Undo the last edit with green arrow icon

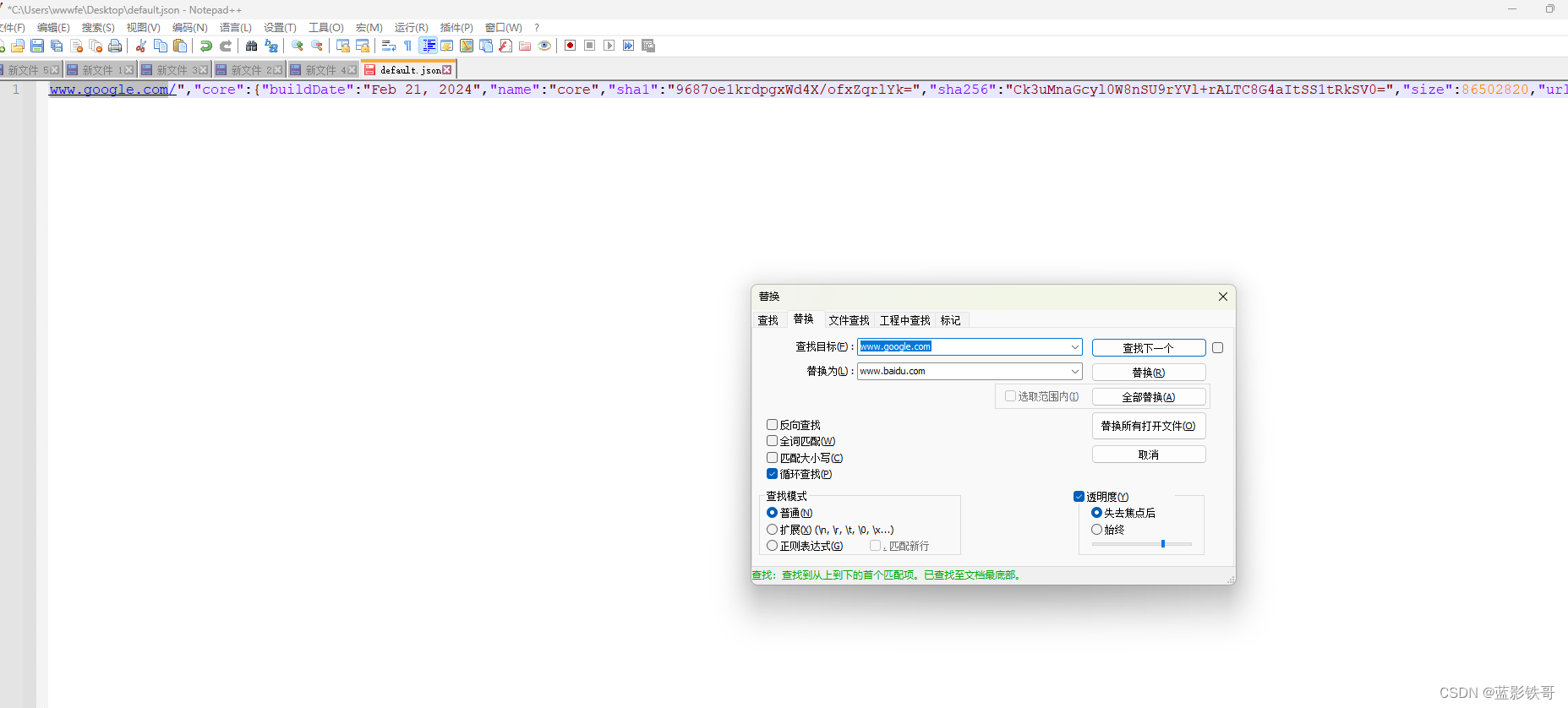(x=206, y=46)
